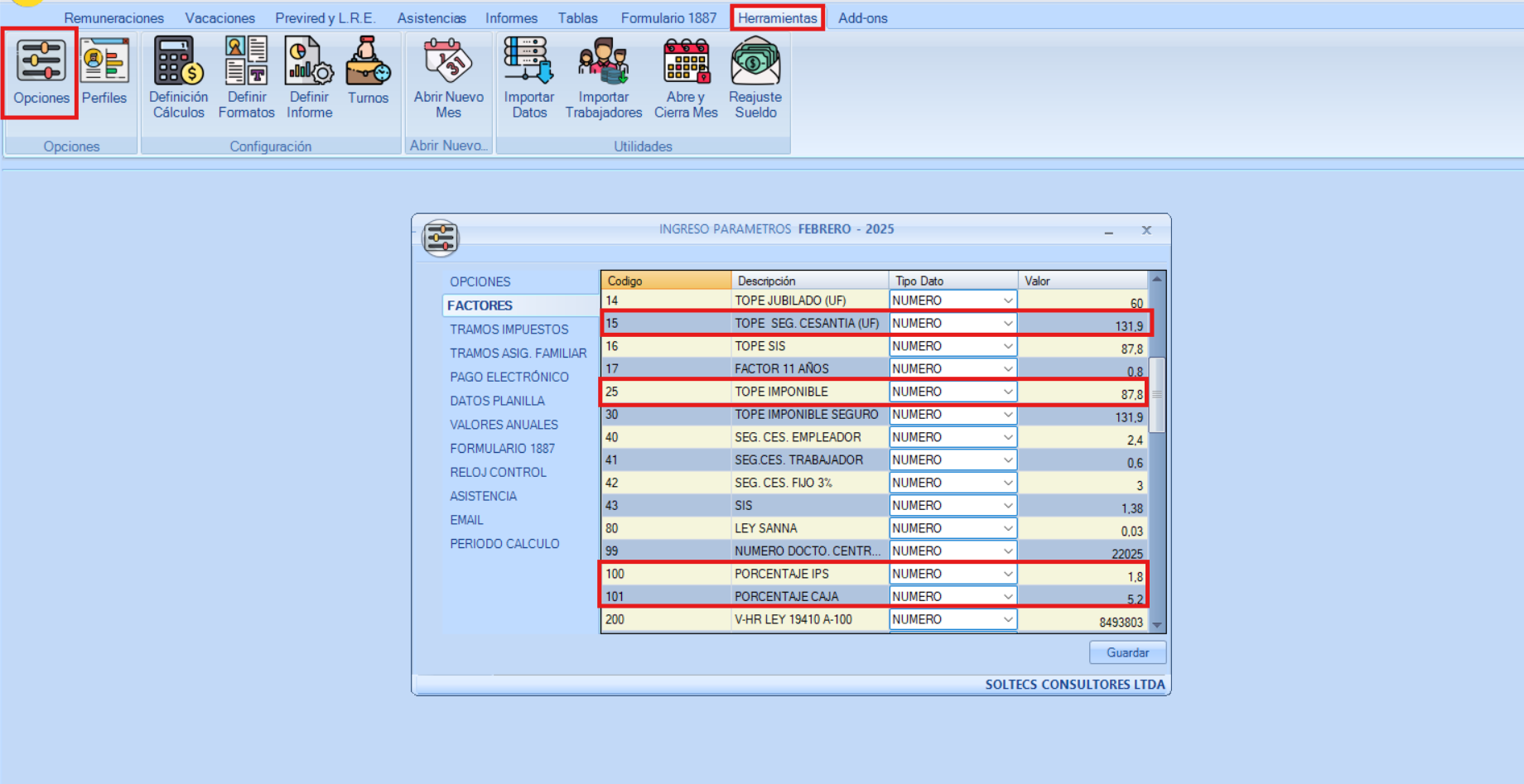The height and width of the screenshot is (784, 1524).
Task: Select TRAMOS IMPUESTOS in the side list
Action: click(x=509, y=329)
